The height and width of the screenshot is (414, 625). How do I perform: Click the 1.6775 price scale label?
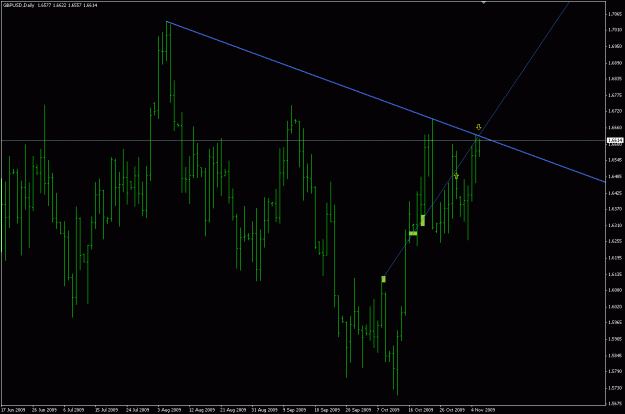(x=615, y=95)
